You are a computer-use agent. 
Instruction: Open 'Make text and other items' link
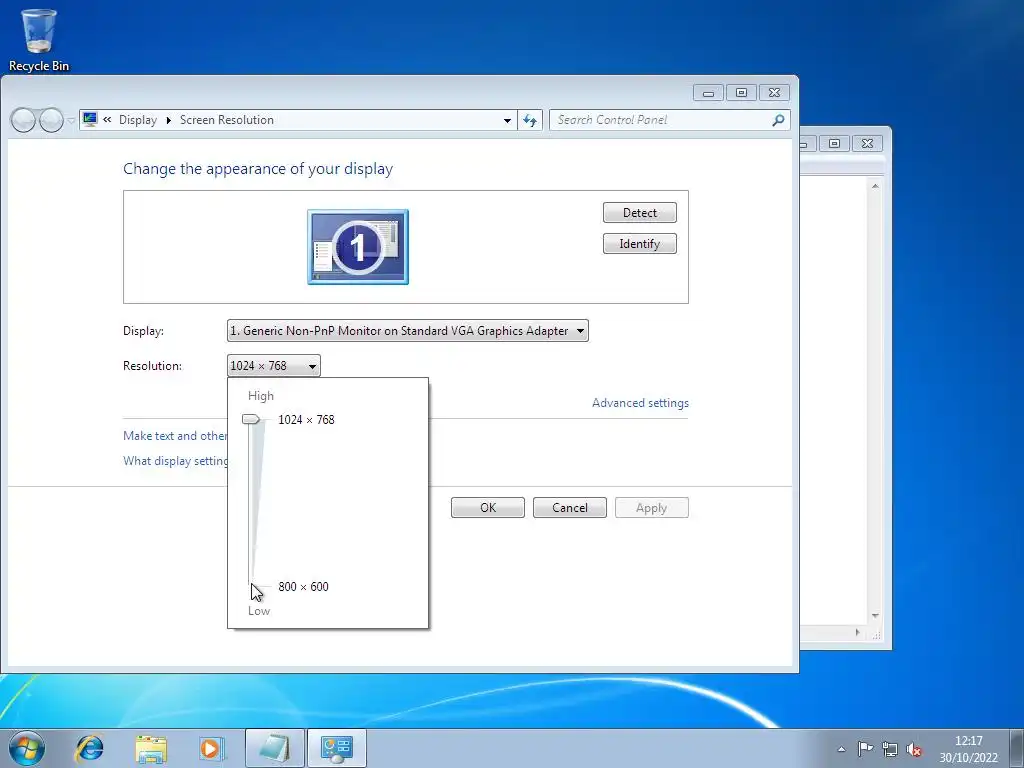click(x=175, y=436)
